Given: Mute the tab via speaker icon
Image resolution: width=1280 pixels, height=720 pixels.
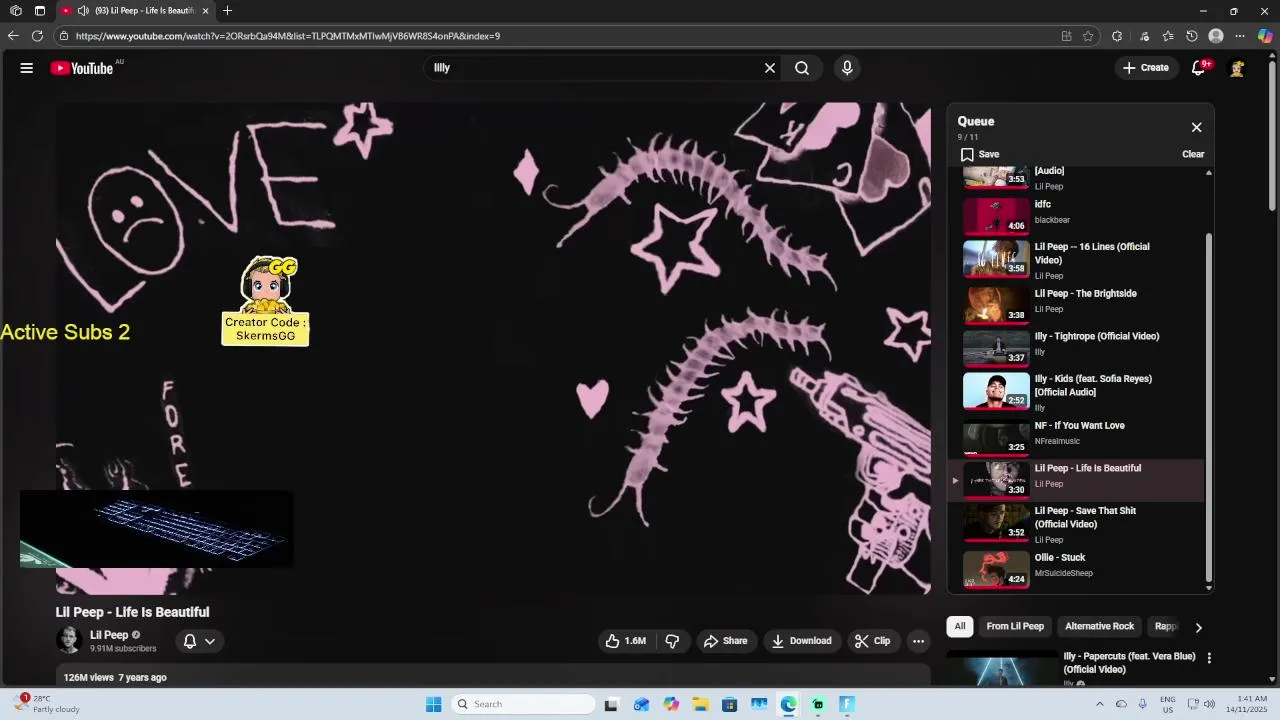Looking at the screenshot, I should (x=83, y=11).
